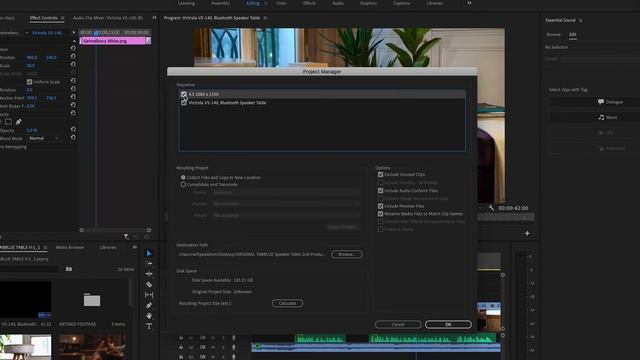640x360 pixels.
Task: Switch to Editing workspace tab
Action: point(253,3)
